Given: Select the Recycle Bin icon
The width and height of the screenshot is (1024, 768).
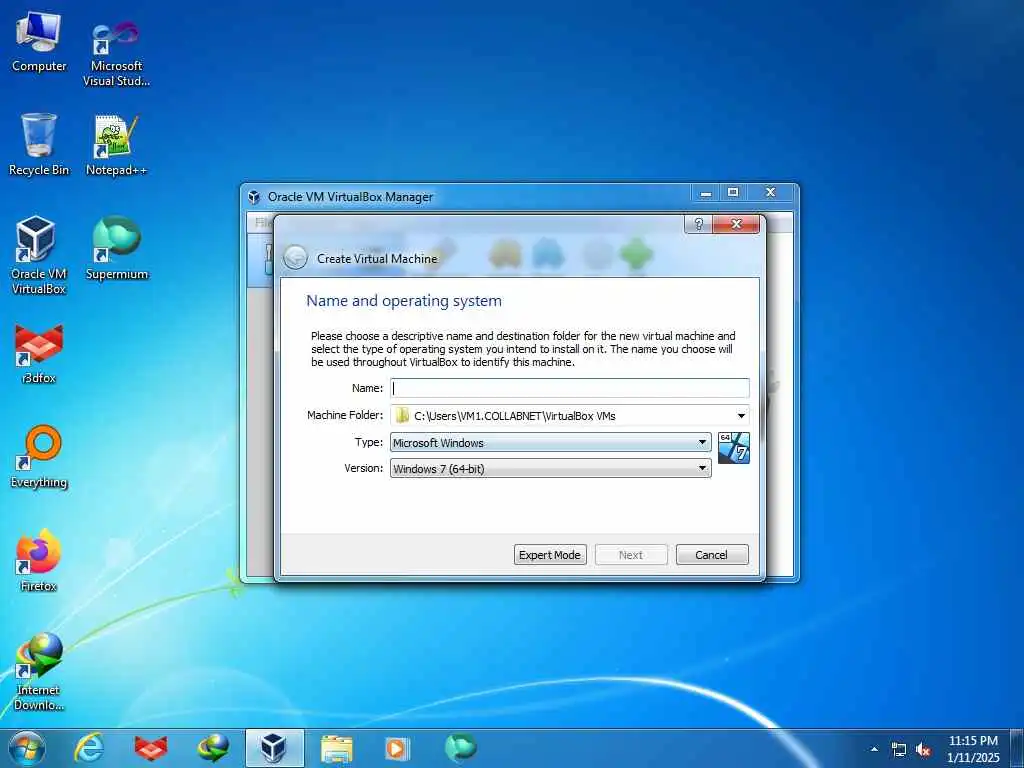Looking at the screenshot, I should point(39,145).
